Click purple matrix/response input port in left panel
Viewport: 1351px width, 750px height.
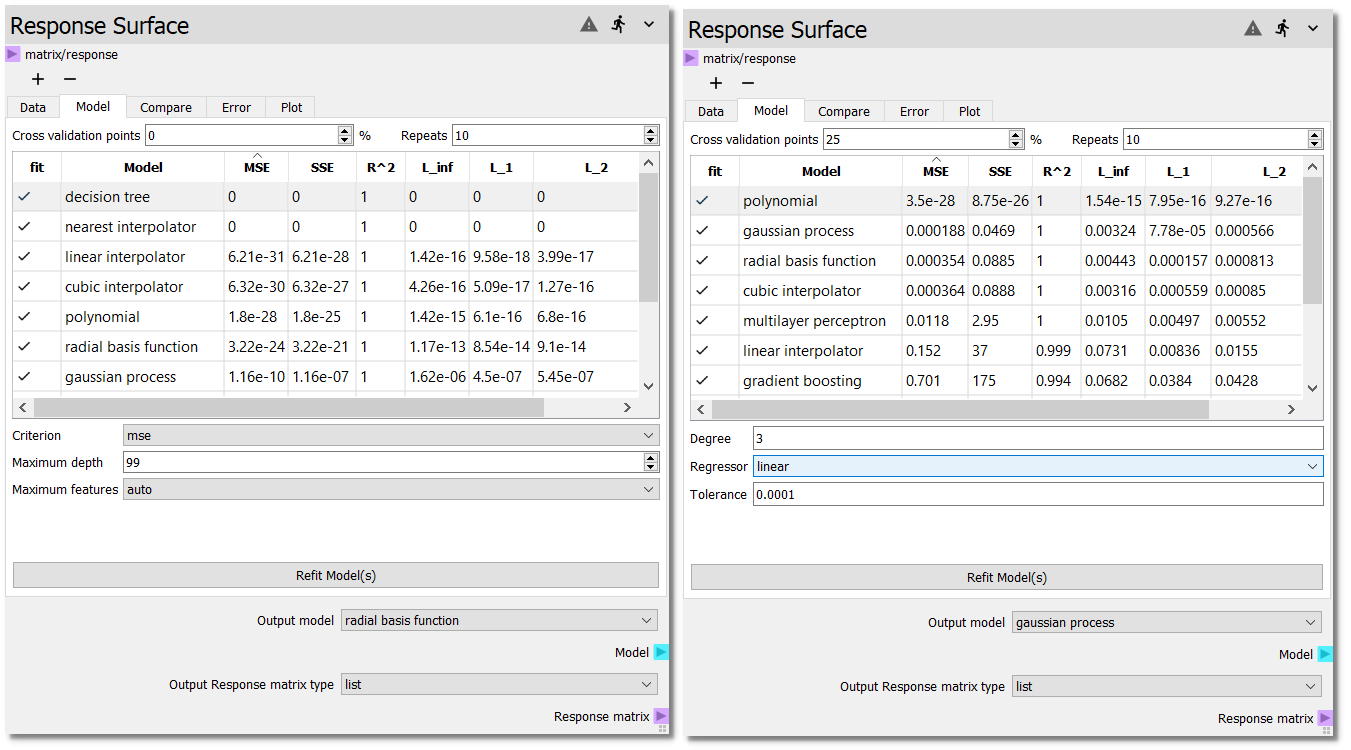[x=13, y=55]
